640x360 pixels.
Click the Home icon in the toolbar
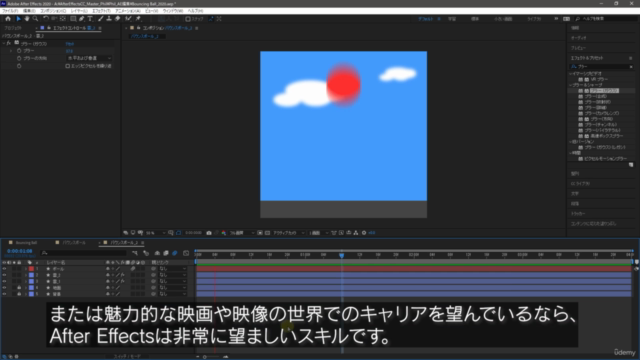point(8,19)
